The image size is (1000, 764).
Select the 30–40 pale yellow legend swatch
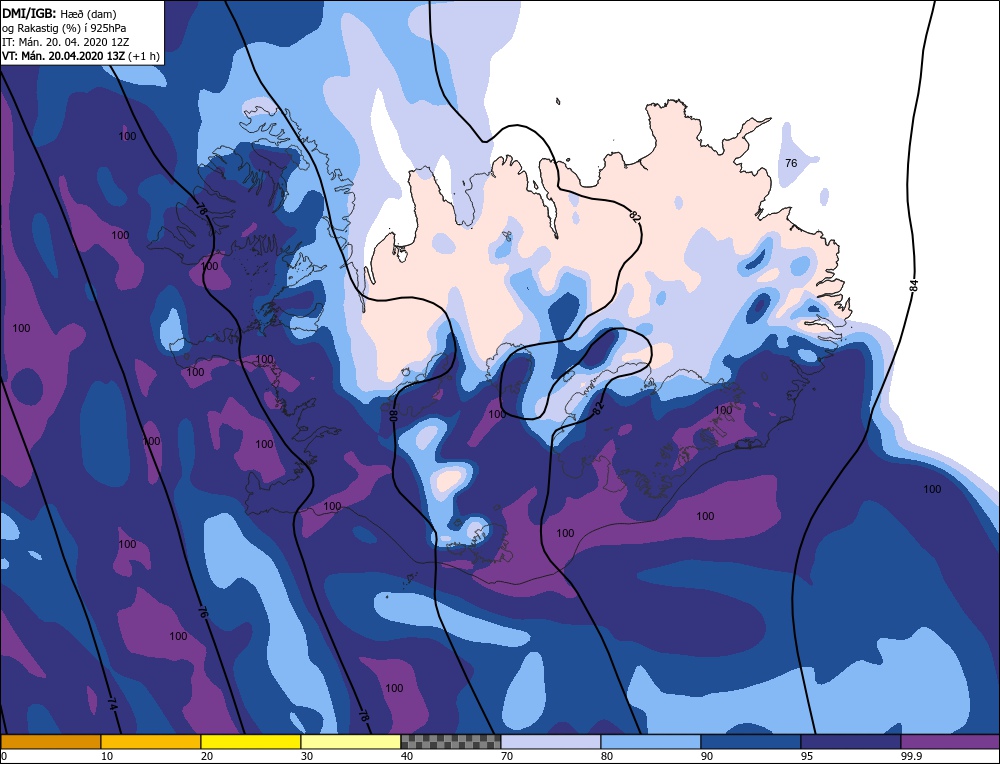click(x=351, y=742)
